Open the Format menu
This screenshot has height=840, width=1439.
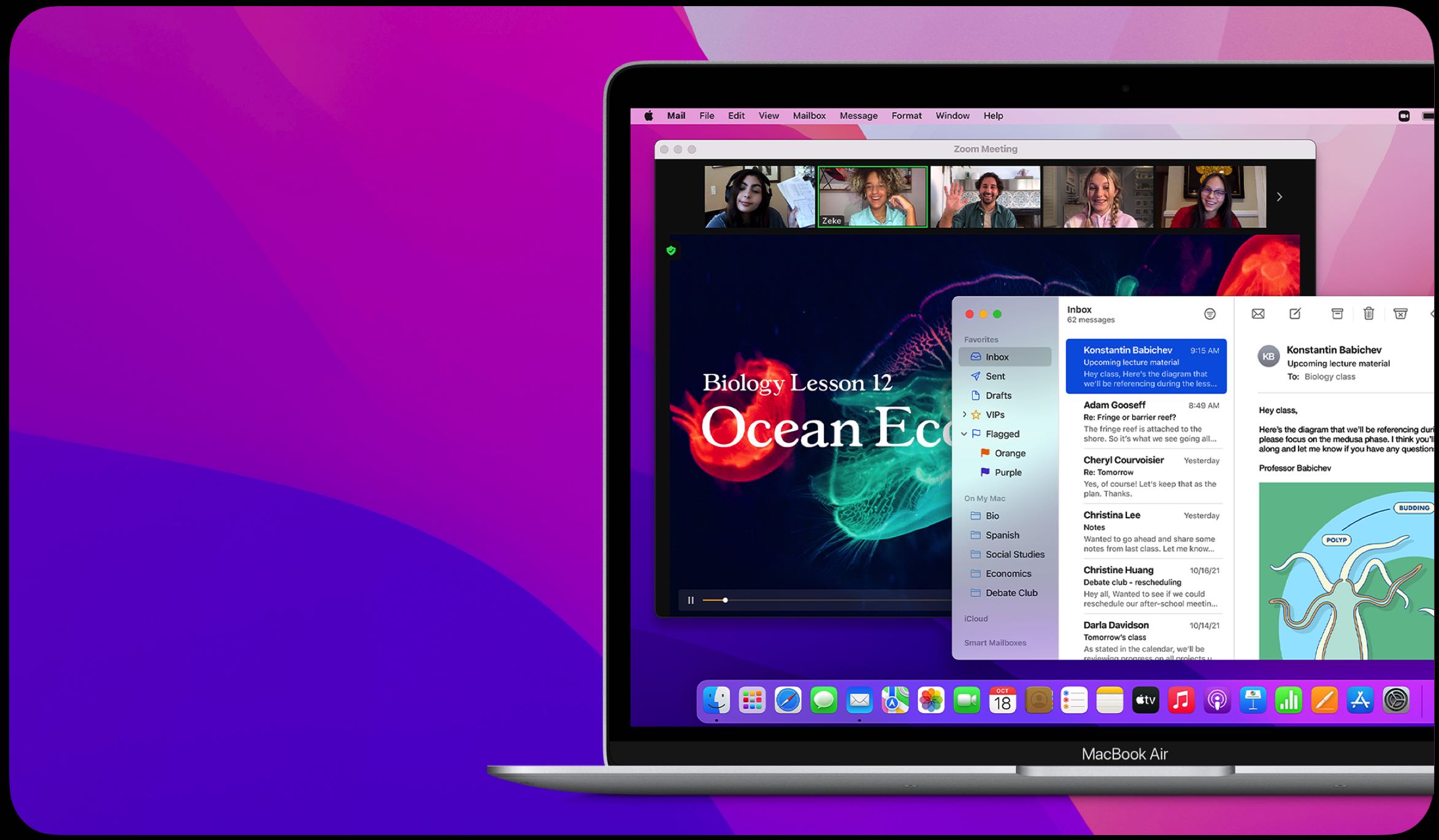907,116
